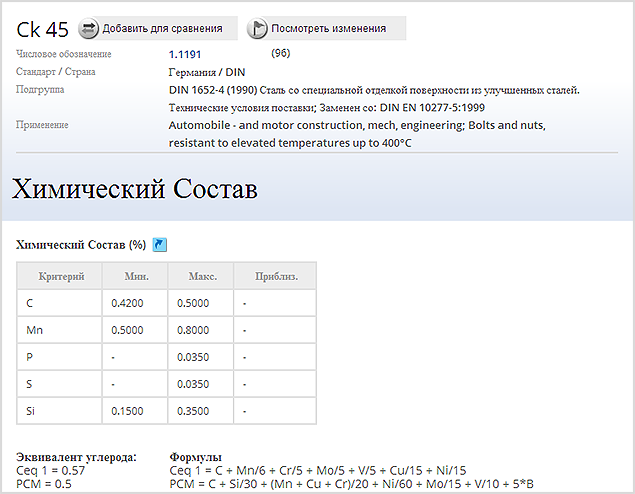Click the Si maximum value 0.3500

click(193, 411)
